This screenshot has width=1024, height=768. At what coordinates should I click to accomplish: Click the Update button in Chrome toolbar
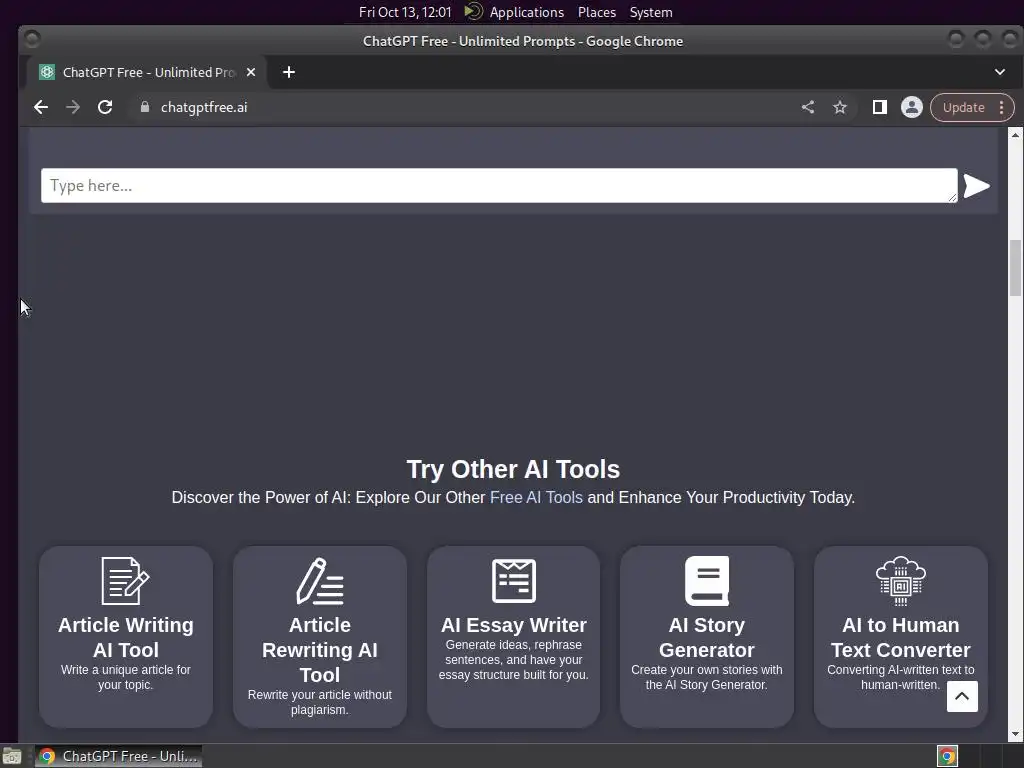[963, 107]
